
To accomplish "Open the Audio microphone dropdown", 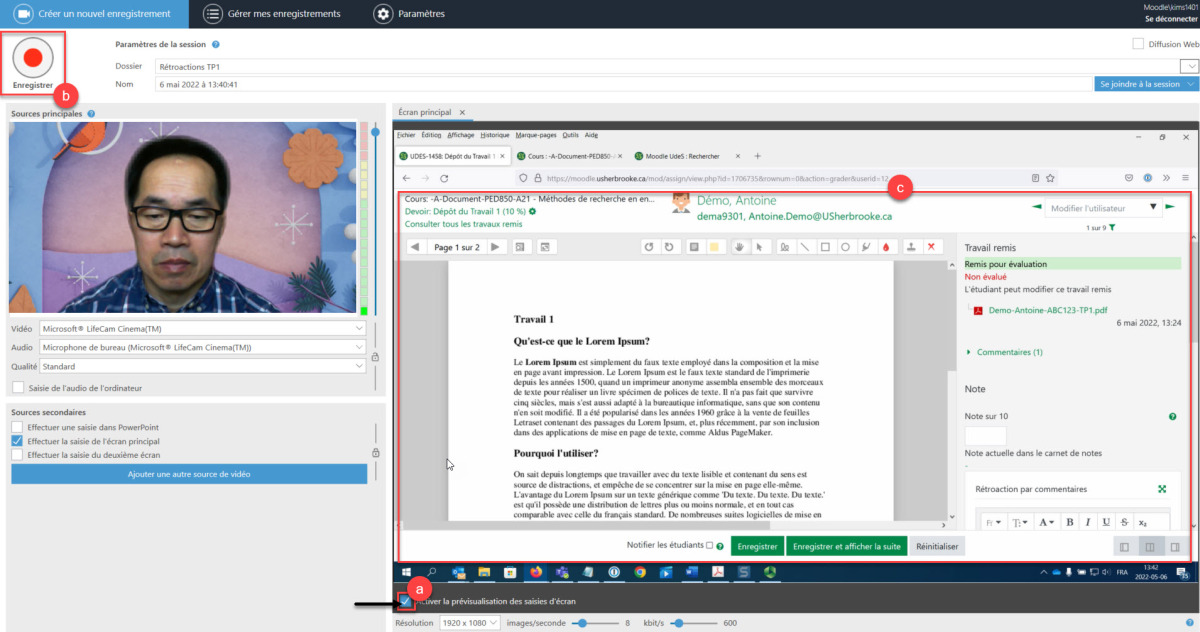I will (202, 348).
